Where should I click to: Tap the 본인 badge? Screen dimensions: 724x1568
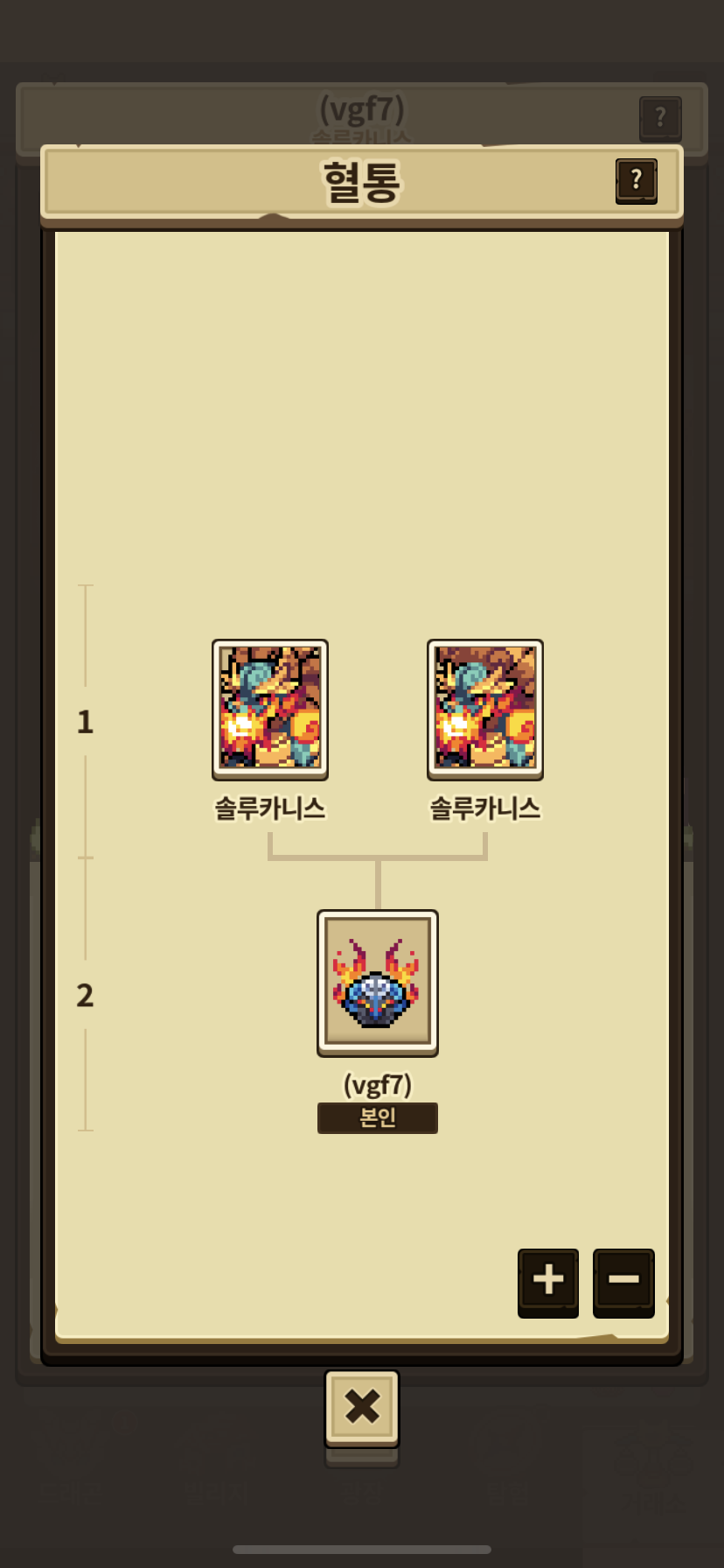(378, 1118)
